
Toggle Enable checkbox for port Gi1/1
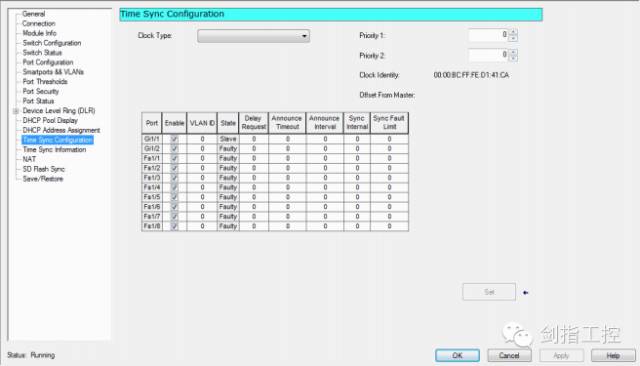[174, 139]
